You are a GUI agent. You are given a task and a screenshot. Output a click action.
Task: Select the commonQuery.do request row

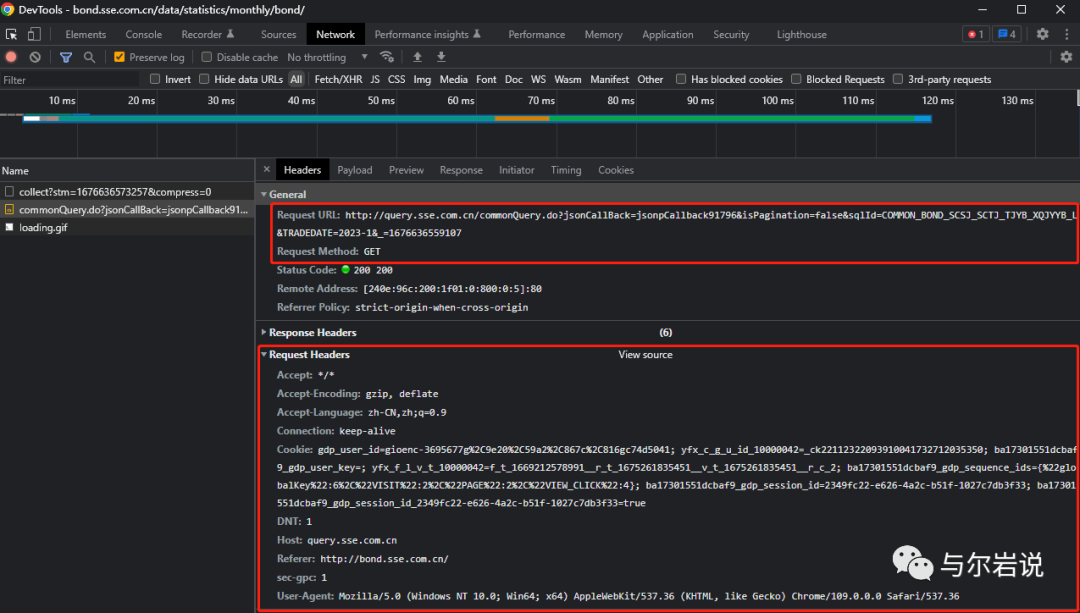click(127, 209)
